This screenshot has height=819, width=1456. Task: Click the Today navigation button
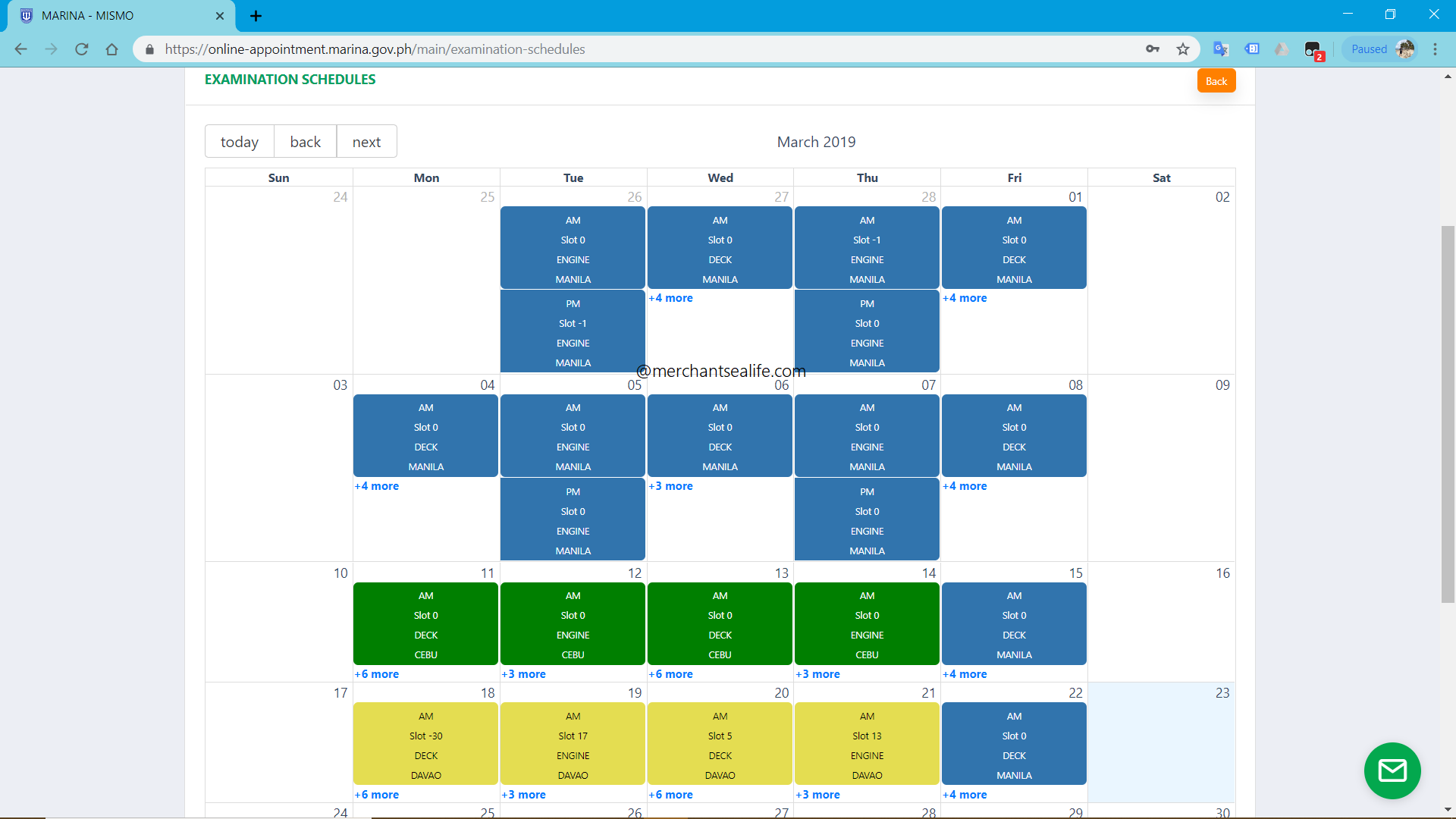pos(237,141)
